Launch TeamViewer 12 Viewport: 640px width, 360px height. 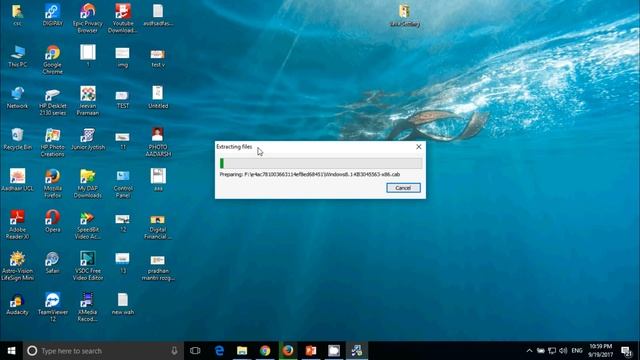click(53, 307)
